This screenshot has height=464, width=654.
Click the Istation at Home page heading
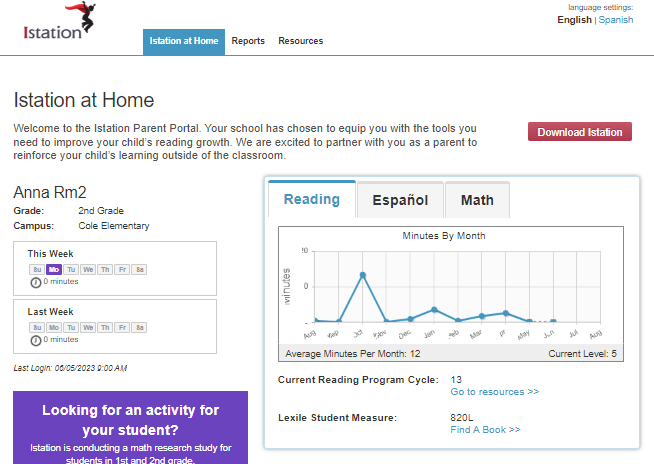click(84, 100)
